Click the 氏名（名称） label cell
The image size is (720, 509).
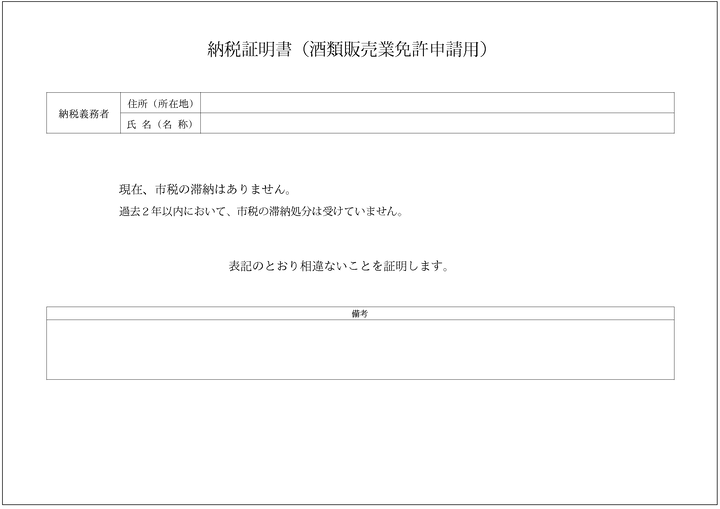point(160,124)
